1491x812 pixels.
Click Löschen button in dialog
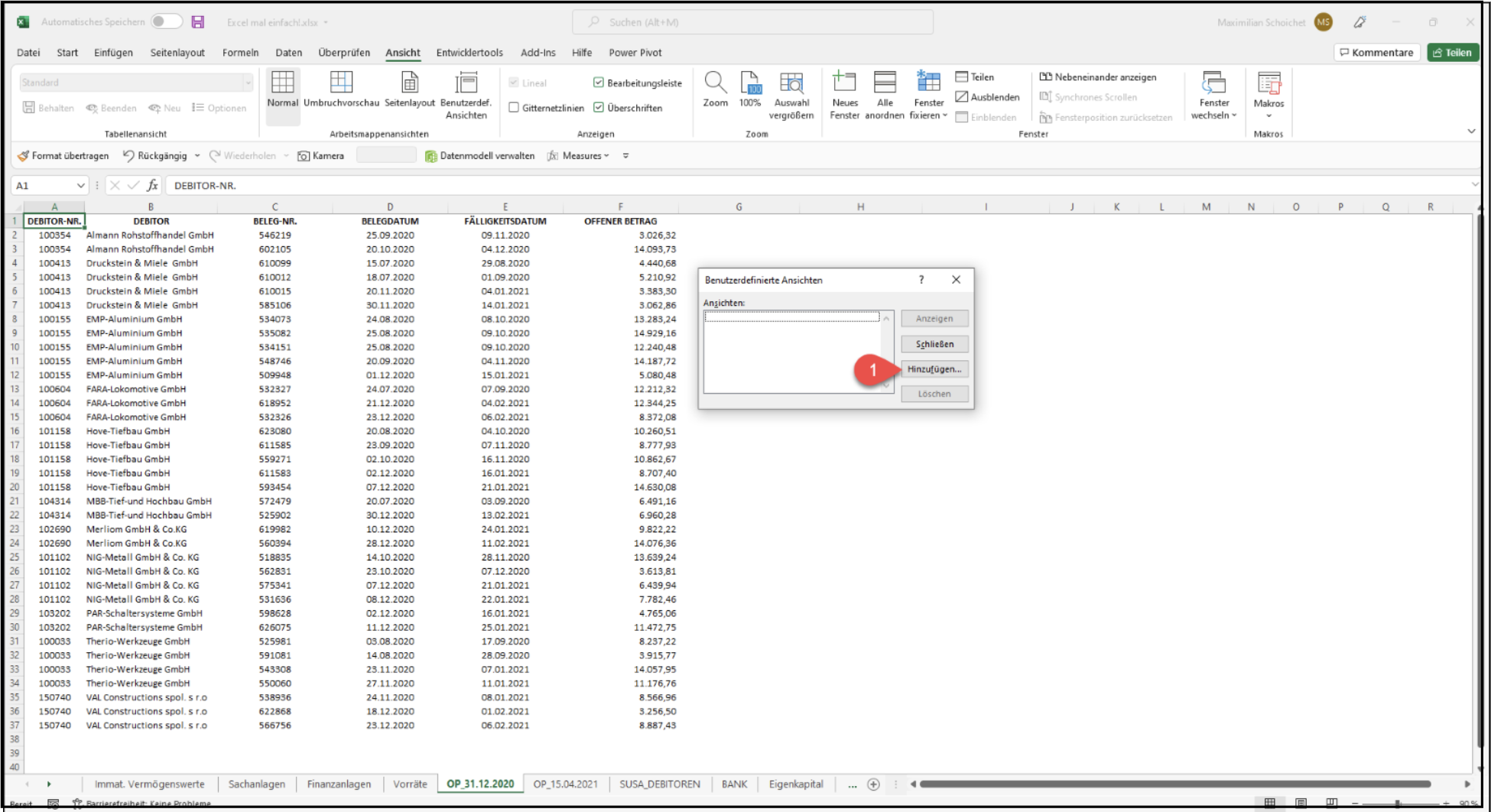(934, 395)
